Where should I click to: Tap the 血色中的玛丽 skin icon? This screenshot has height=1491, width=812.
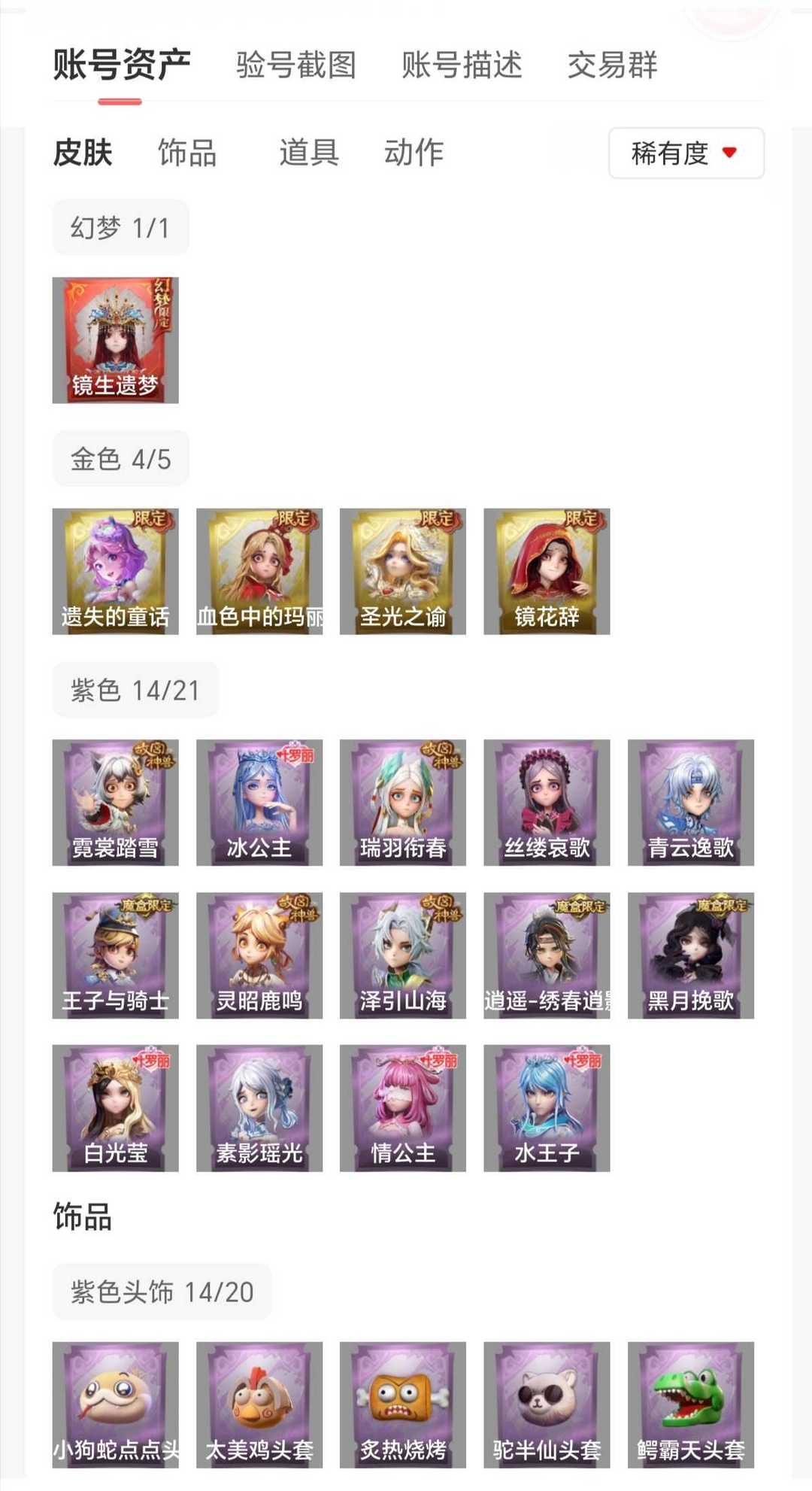coord(259,571)
